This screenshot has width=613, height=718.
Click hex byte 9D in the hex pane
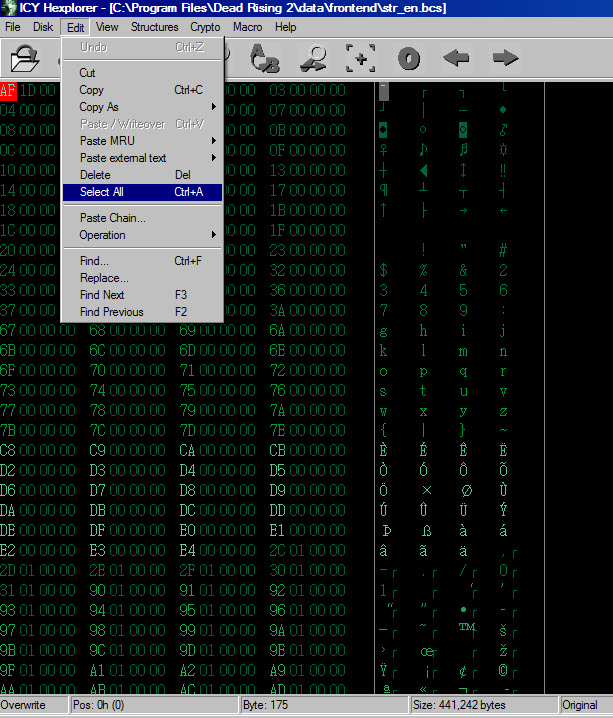coord(187,650)
